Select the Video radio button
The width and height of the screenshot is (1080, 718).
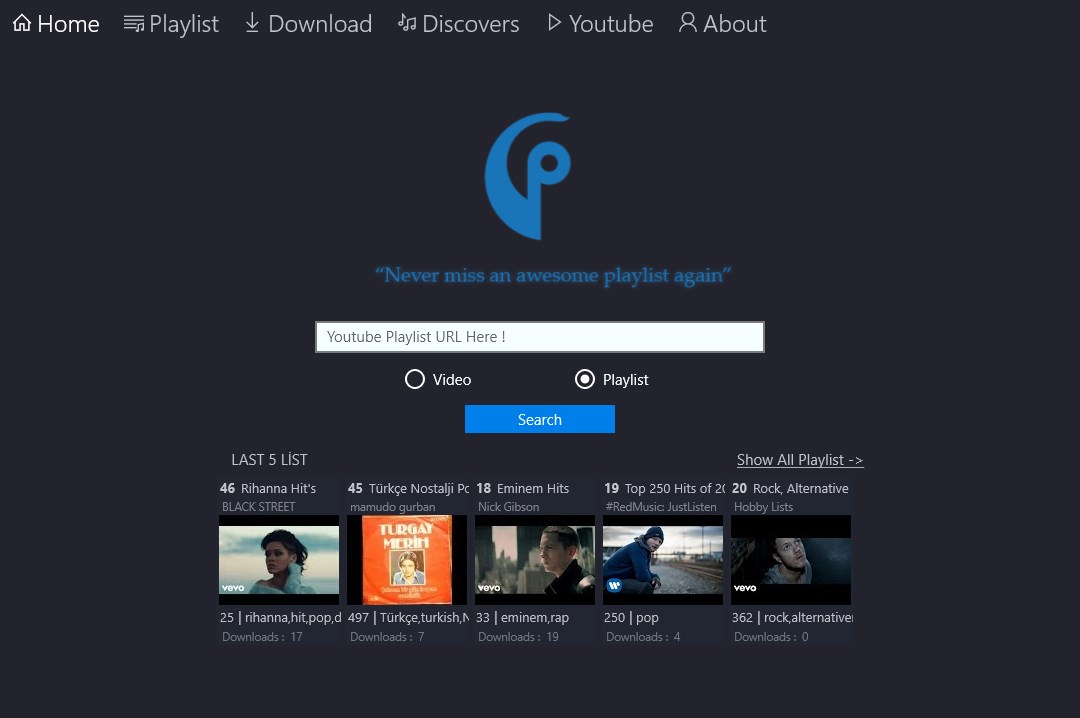tap(415, 379)
